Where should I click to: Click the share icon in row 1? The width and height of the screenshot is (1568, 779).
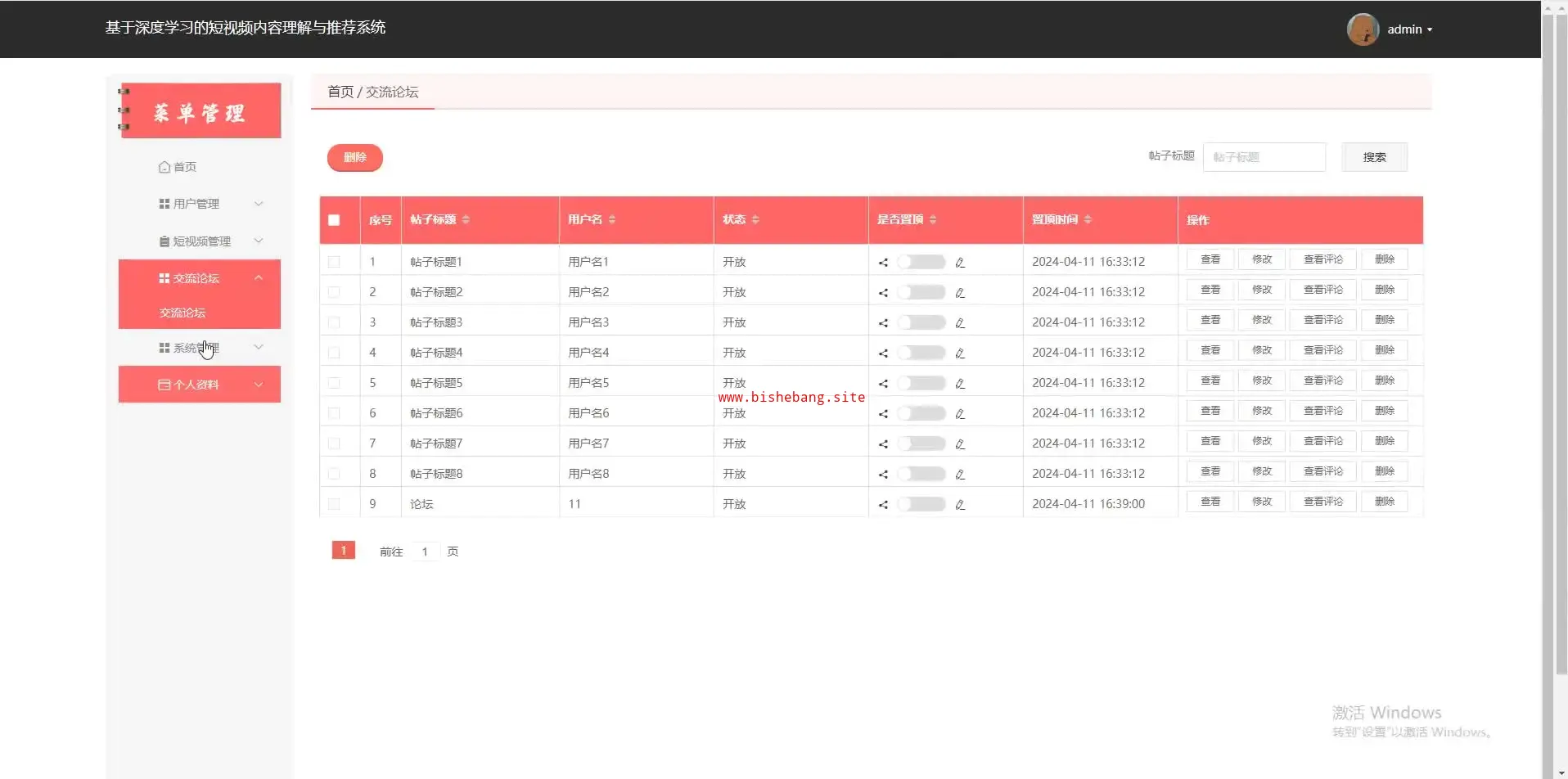[x=883, y=263]
